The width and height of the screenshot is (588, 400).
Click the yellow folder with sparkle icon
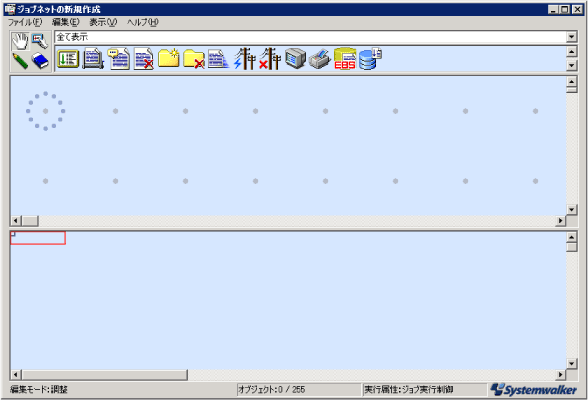click(x=169, y=58)
